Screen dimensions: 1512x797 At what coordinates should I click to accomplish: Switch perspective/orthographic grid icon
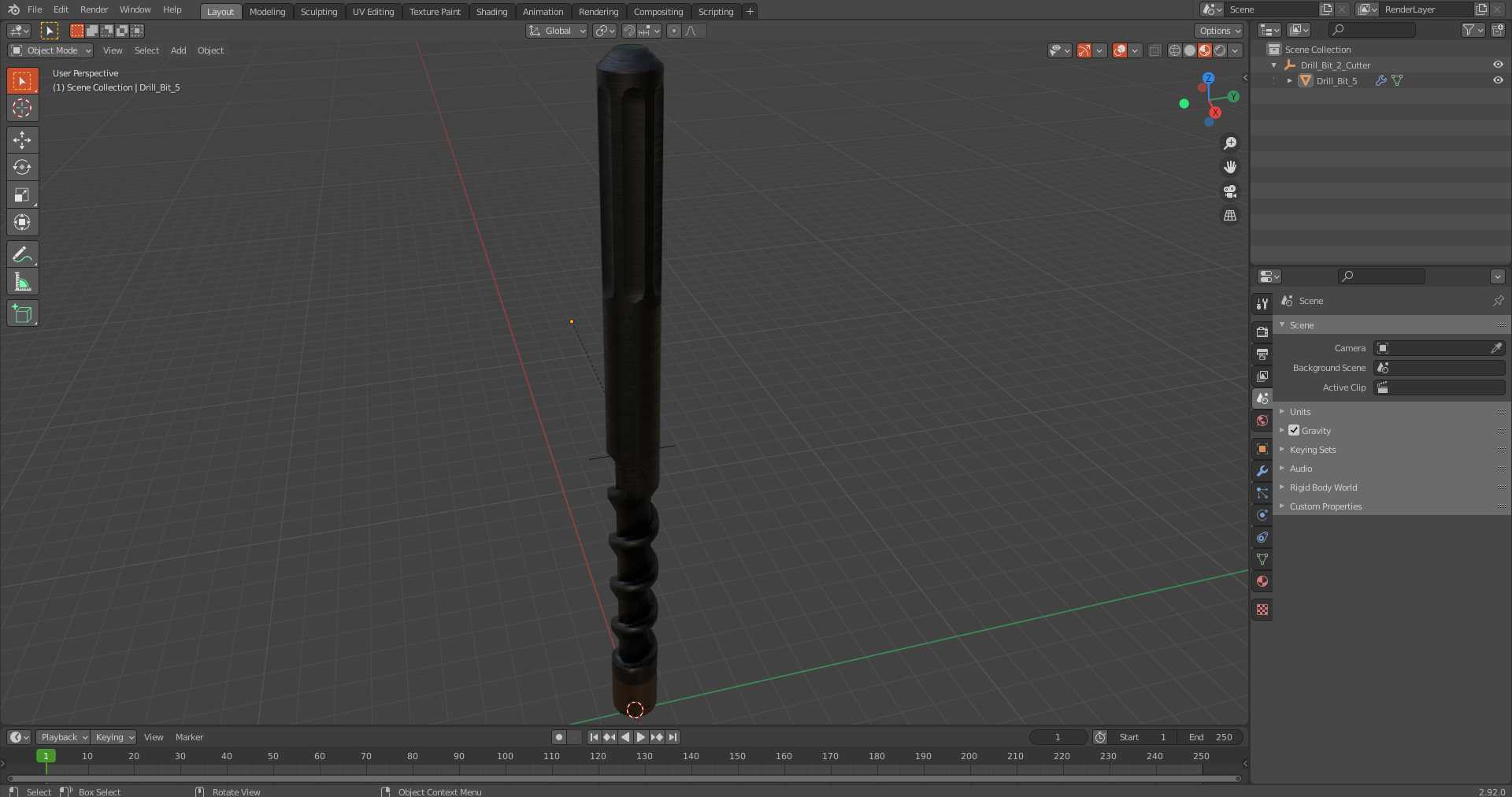1230,215
